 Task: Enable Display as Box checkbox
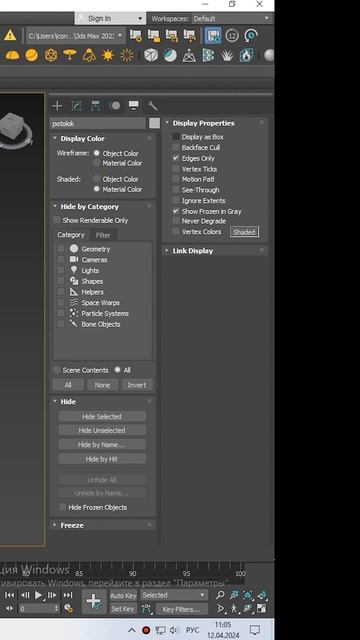[176, 137]
